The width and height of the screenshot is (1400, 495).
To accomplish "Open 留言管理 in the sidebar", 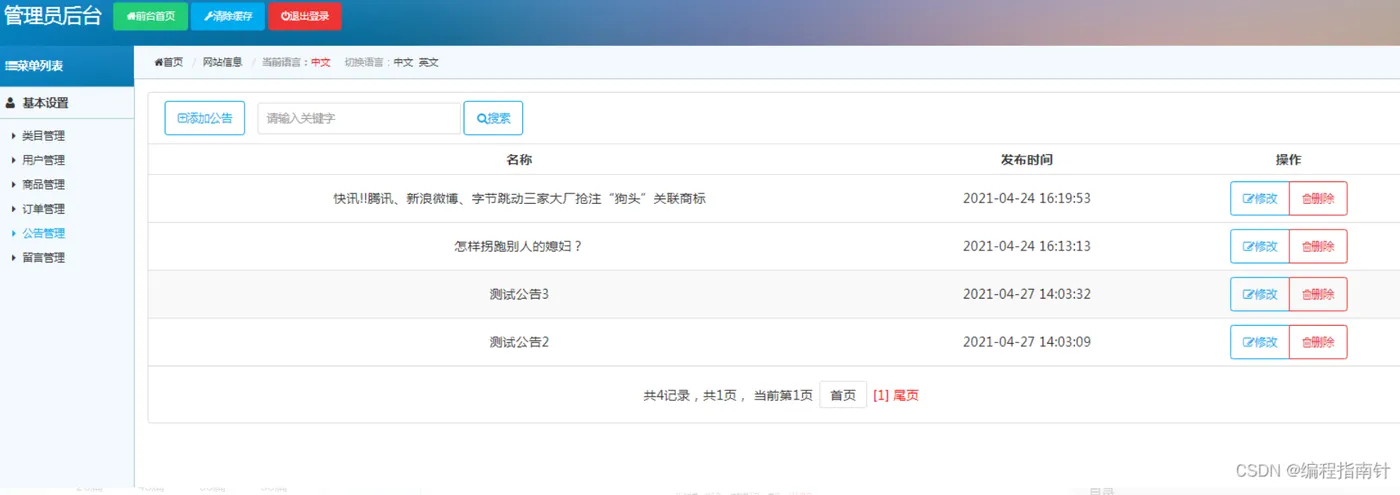I will [x=43, y=257].
